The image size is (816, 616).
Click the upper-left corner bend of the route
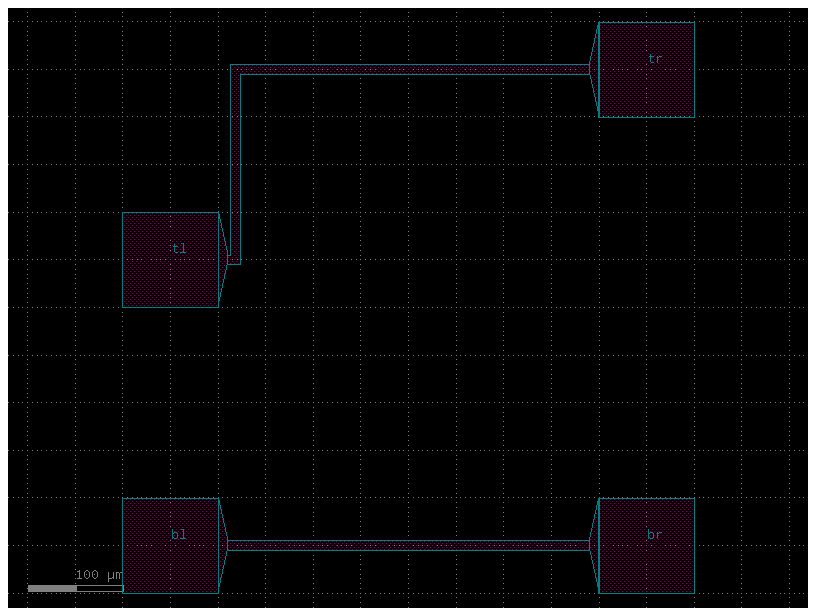[x=235, y=70]
